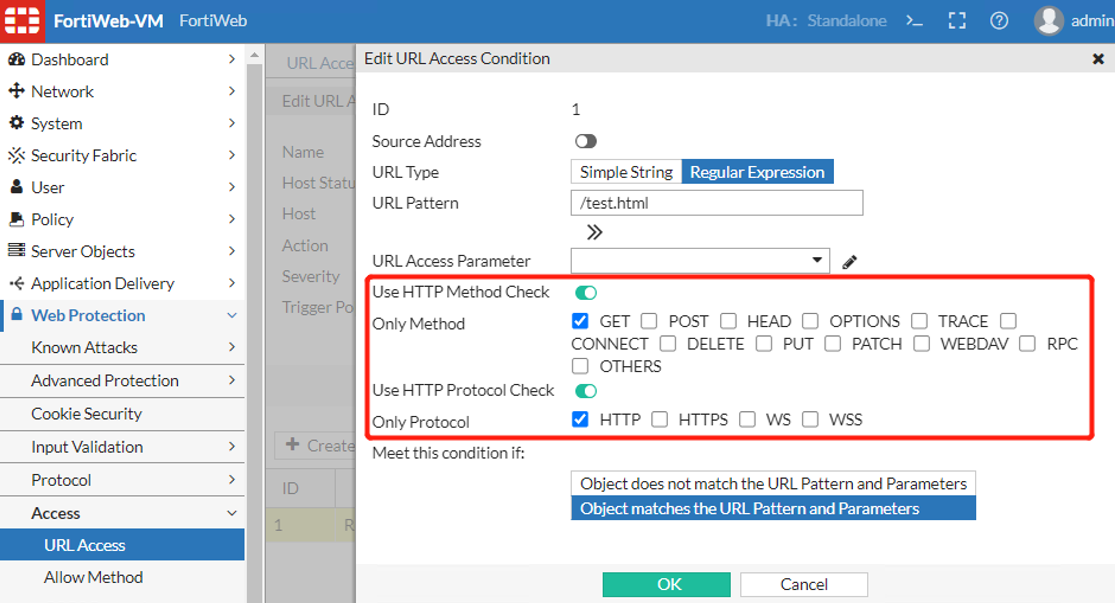1115x603 pixels.
Task: Click the URL Pattern text field
Action: coord(716,203)
